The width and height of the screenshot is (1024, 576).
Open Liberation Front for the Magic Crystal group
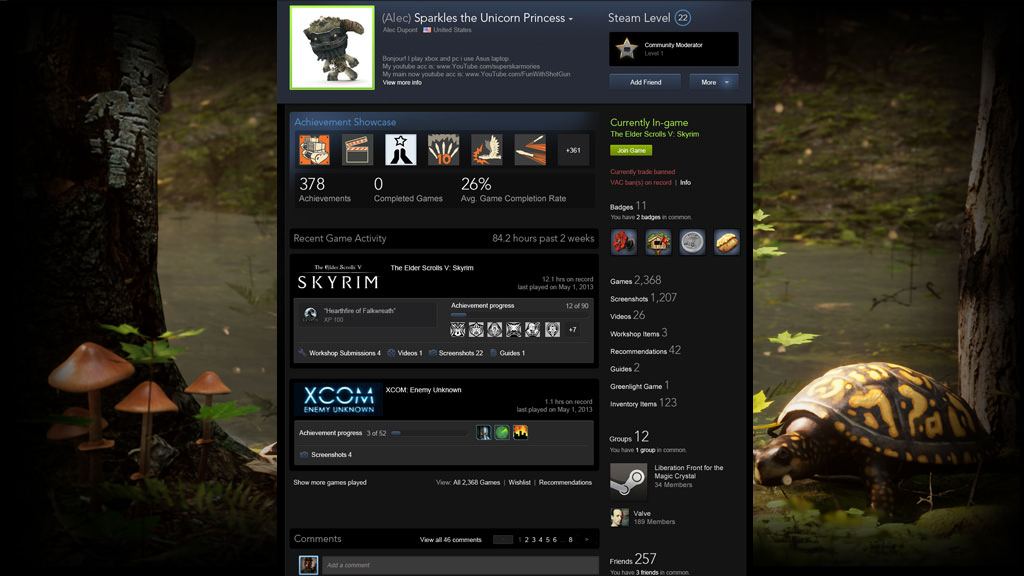coord(688,472)
